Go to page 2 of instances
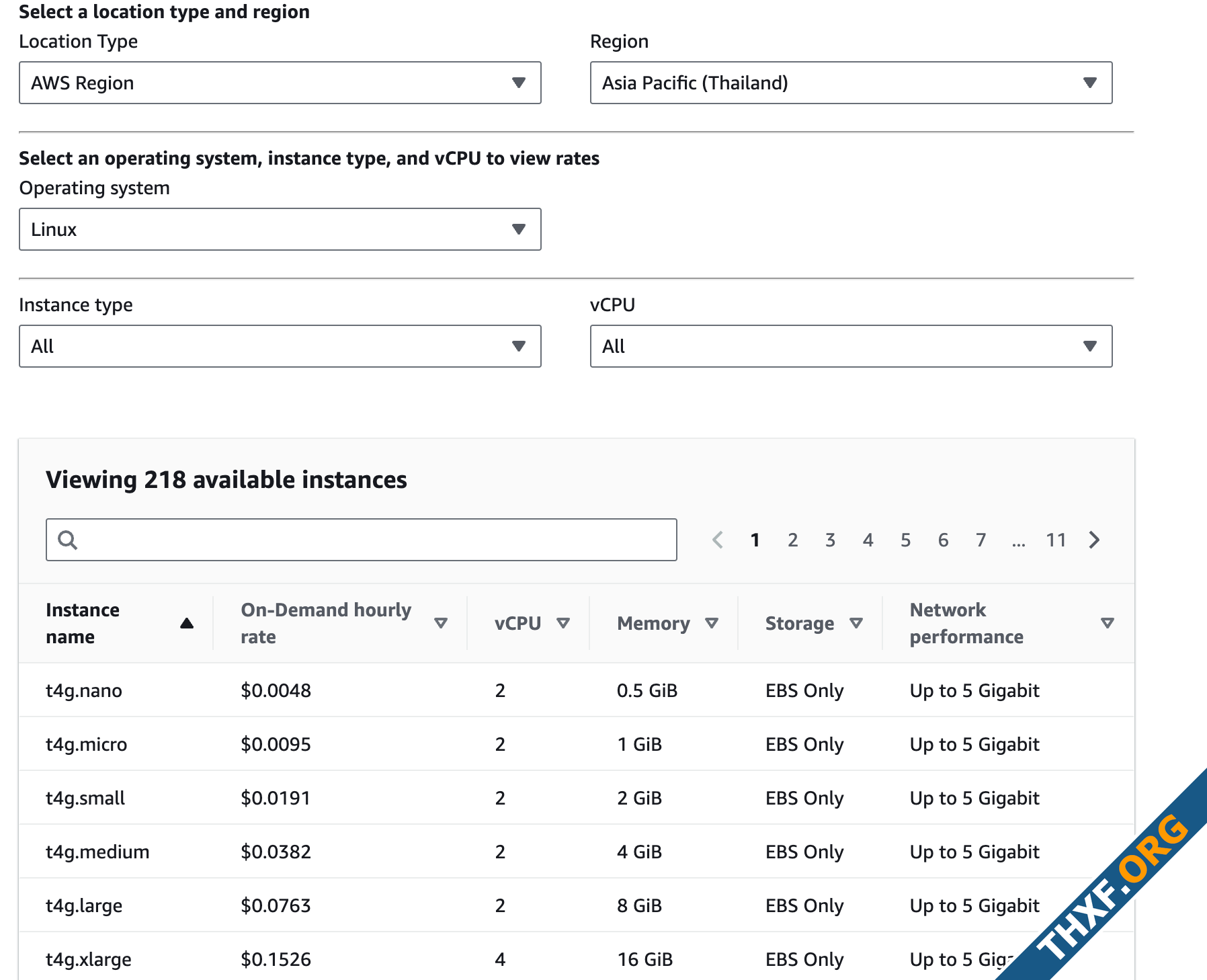 point(793,540)
